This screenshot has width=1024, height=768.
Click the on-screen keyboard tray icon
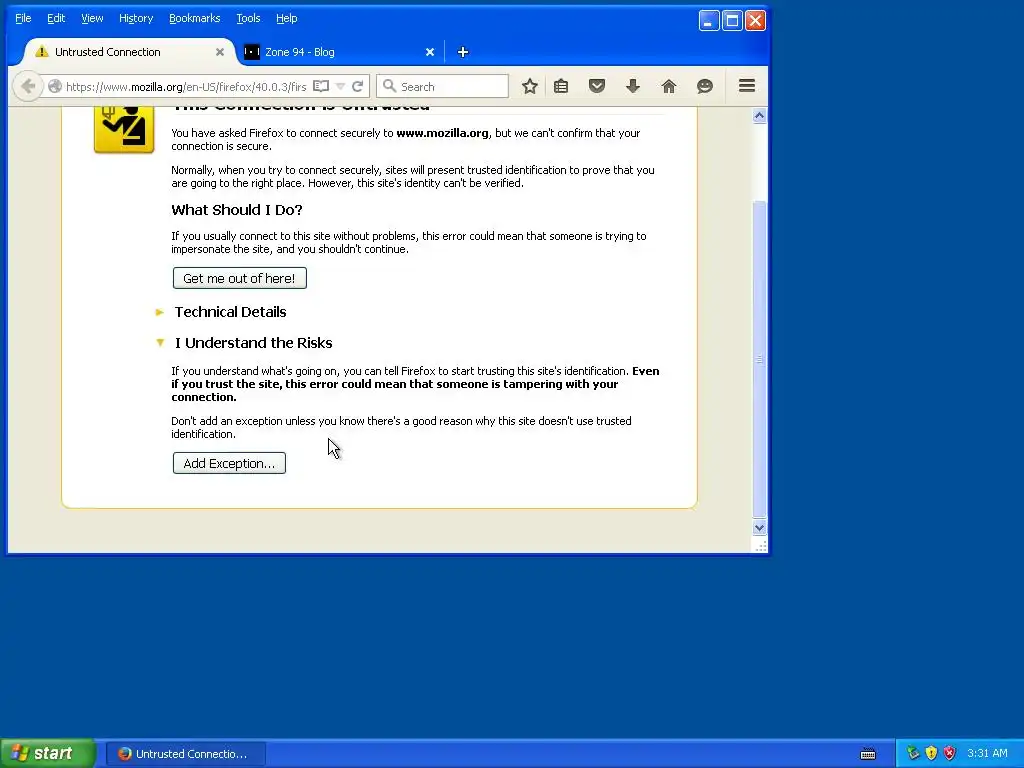pyautogui.click(x=868, y=754)
